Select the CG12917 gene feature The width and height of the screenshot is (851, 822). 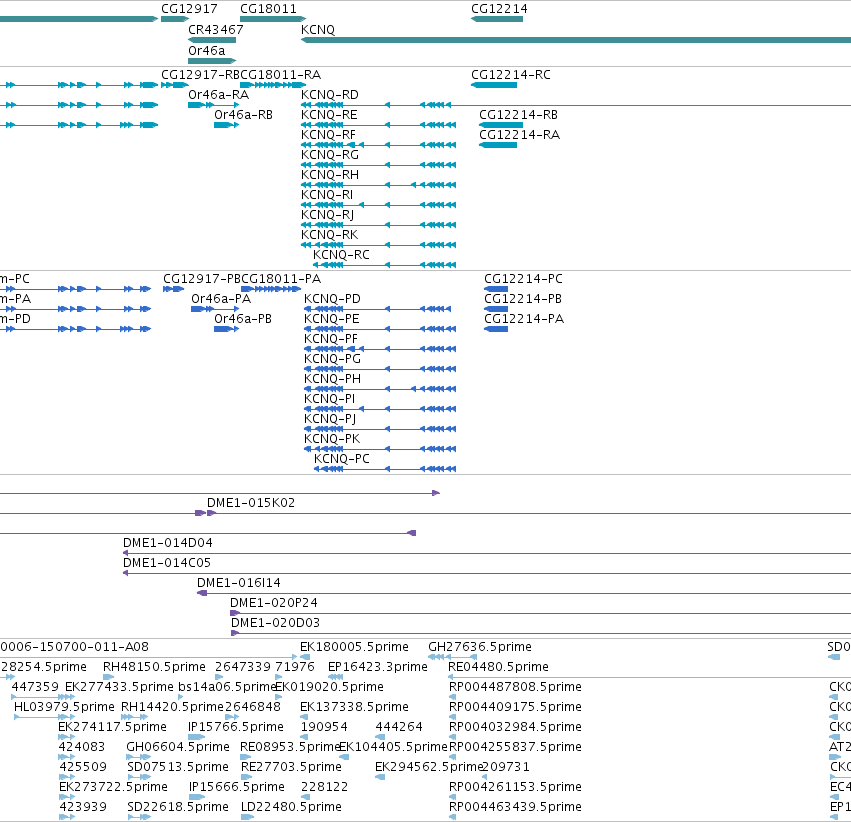pos(175,19)
